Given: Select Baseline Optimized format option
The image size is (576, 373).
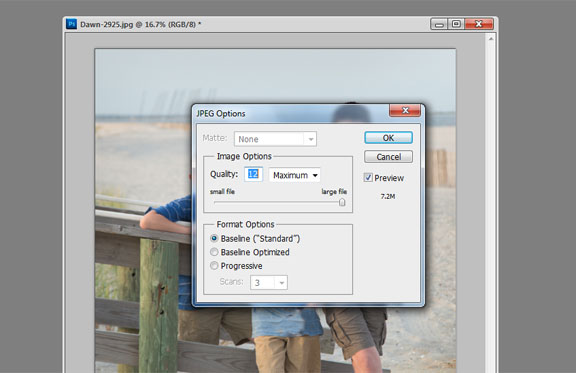Looking at the screenshot, I should (214, 252).
